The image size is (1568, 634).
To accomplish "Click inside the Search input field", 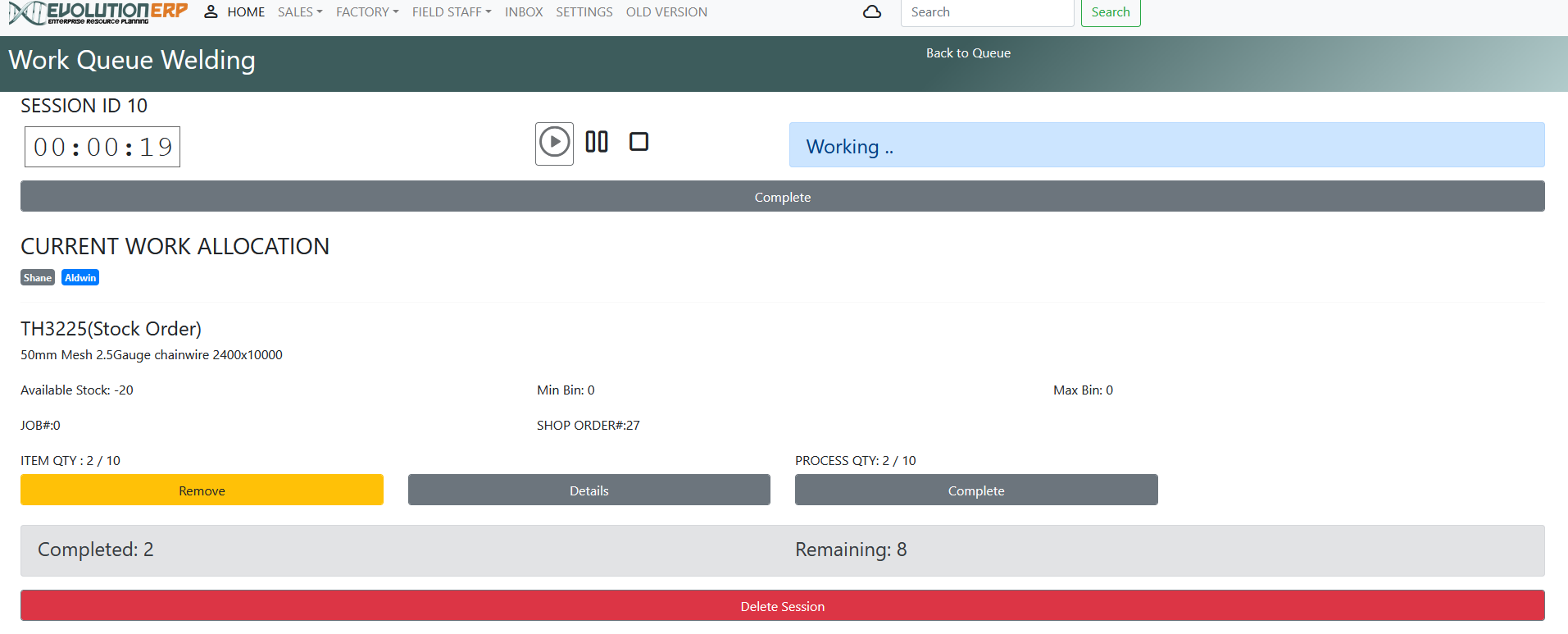I will [986, 12].
